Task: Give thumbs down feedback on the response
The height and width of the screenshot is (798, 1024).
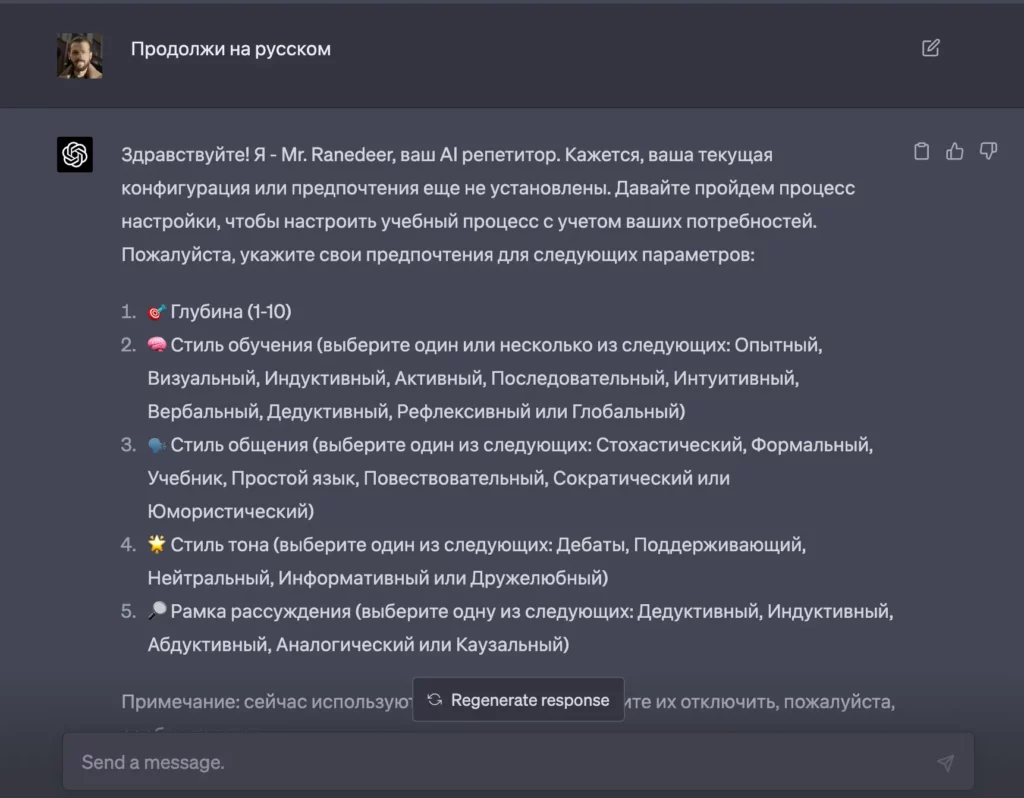Action: click(988, 150)
